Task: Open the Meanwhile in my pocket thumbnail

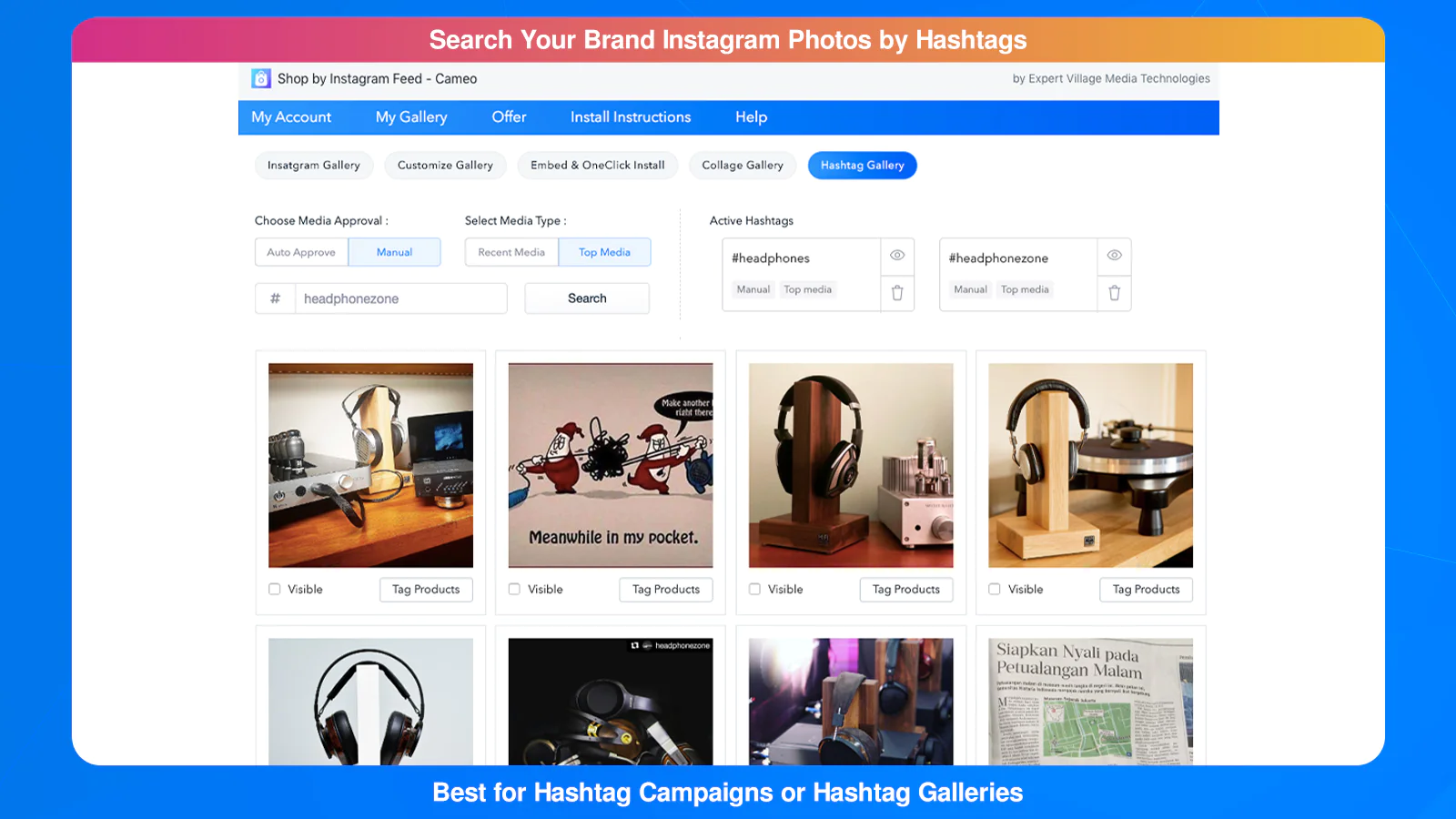Action: pyautogui.click(x=611, y=465)
